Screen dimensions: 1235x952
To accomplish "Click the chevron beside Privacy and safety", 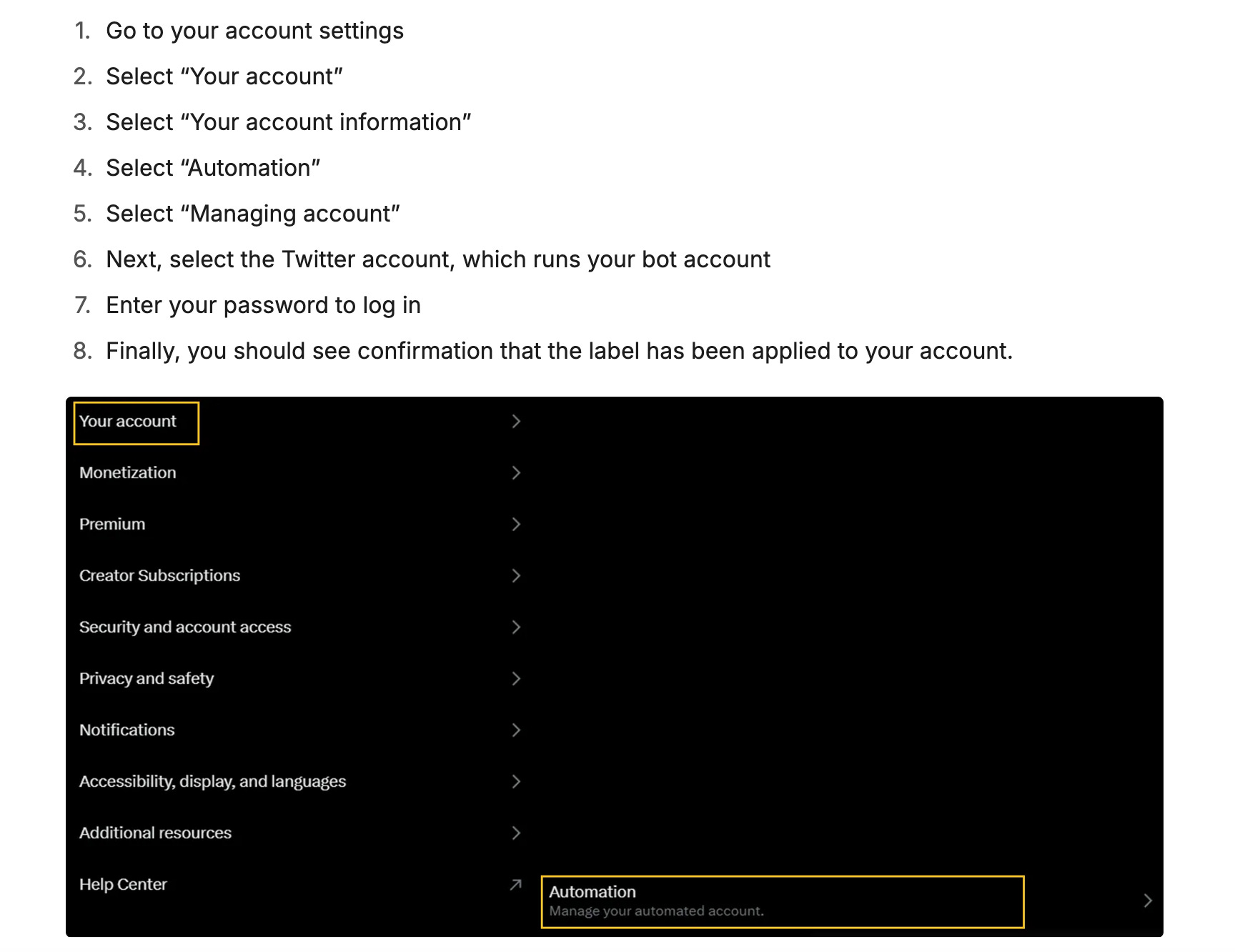I will [516, 679].
